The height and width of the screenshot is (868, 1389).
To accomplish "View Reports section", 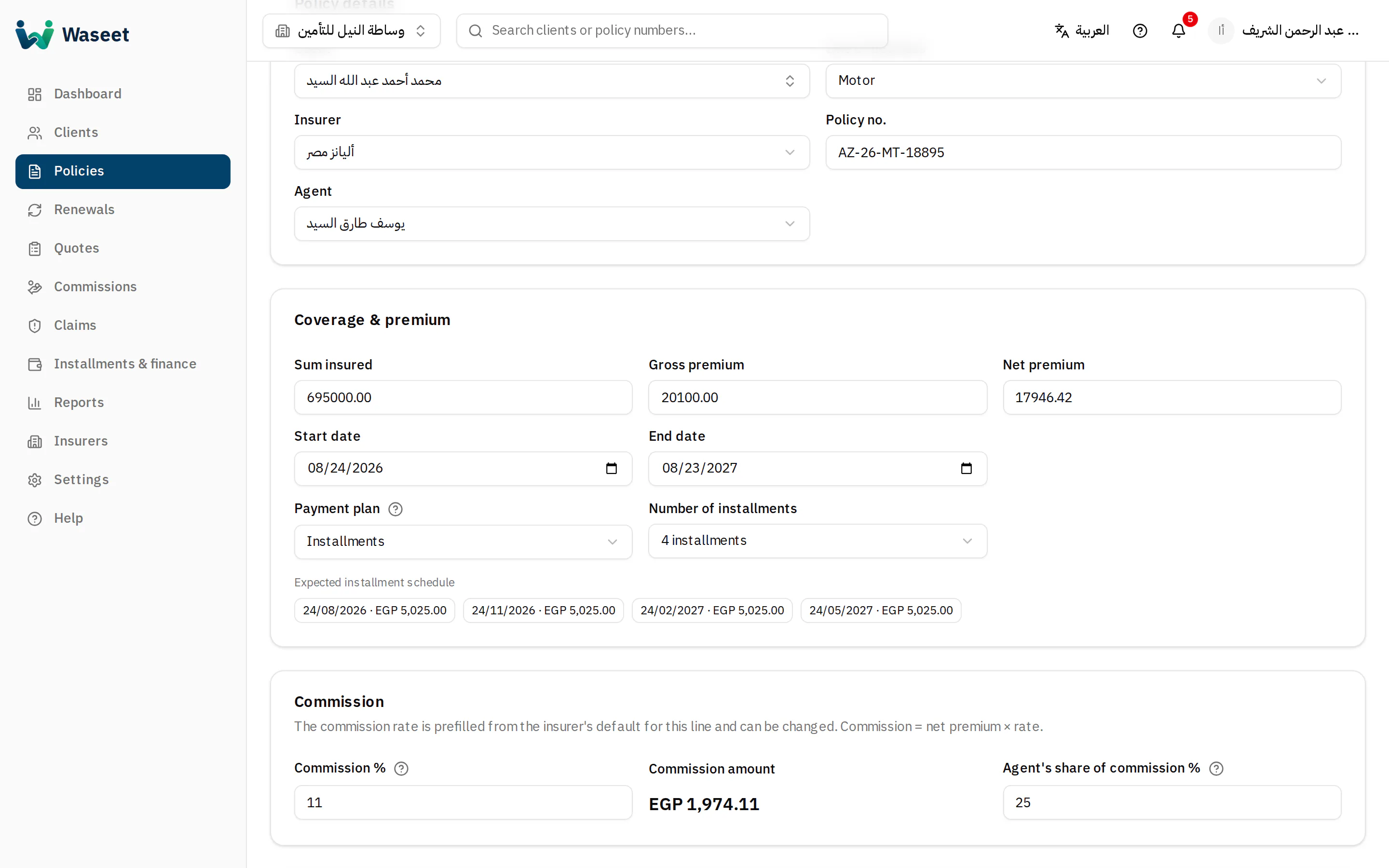I will click(123, 403).
